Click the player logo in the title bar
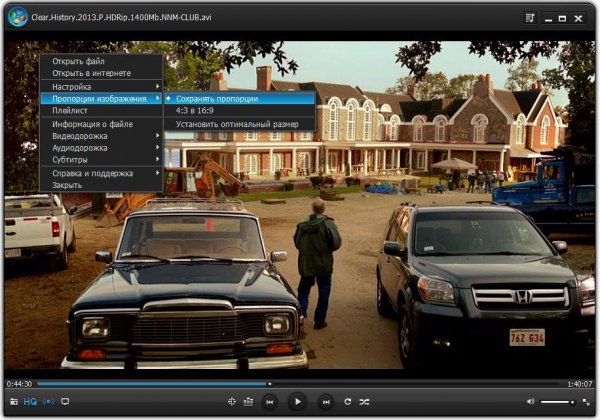The width and height of the screenshot is (600, 420). click(x=18, y=17)
